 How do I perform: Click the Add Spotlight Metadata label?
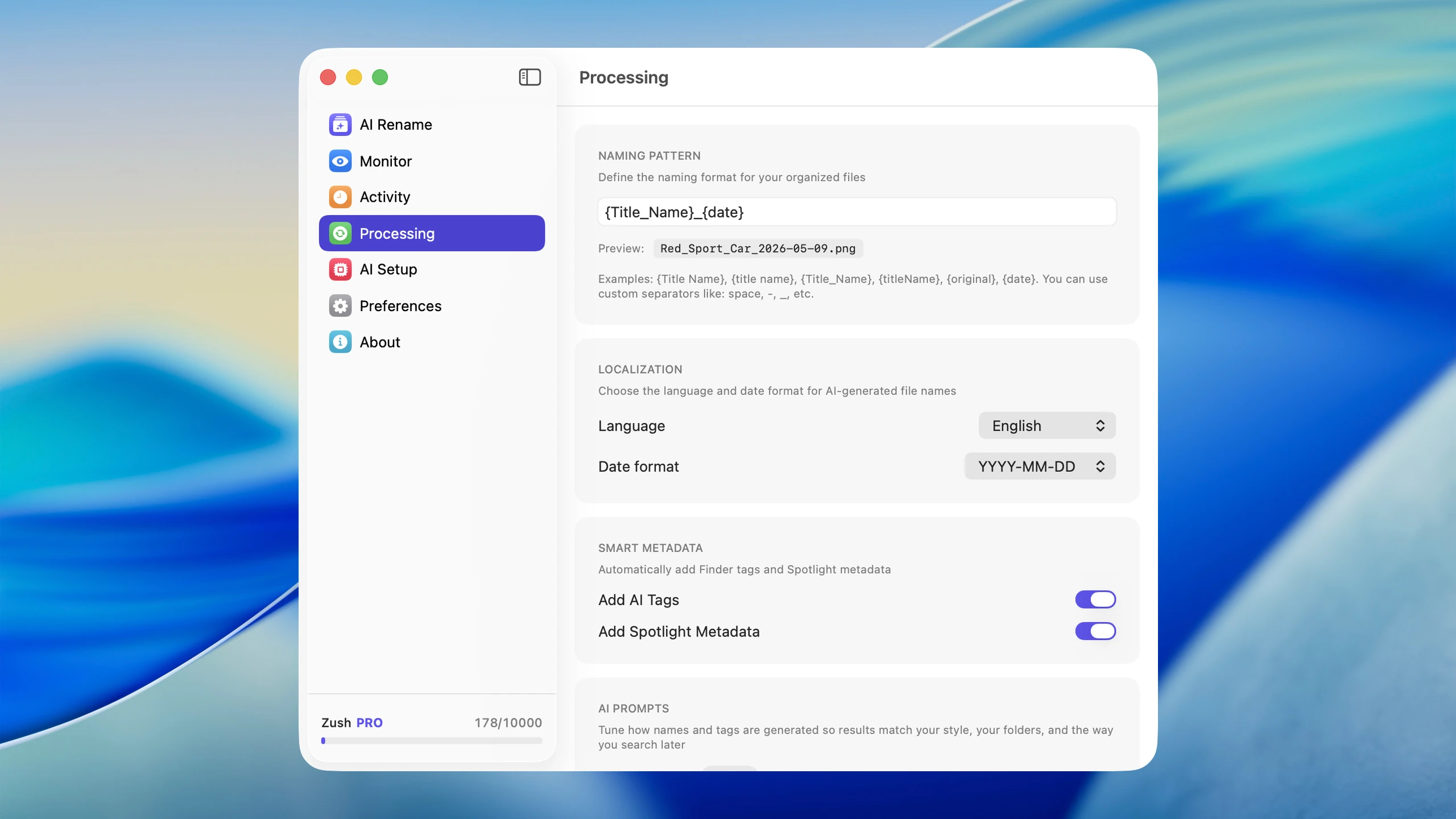[x=679, y=632]
